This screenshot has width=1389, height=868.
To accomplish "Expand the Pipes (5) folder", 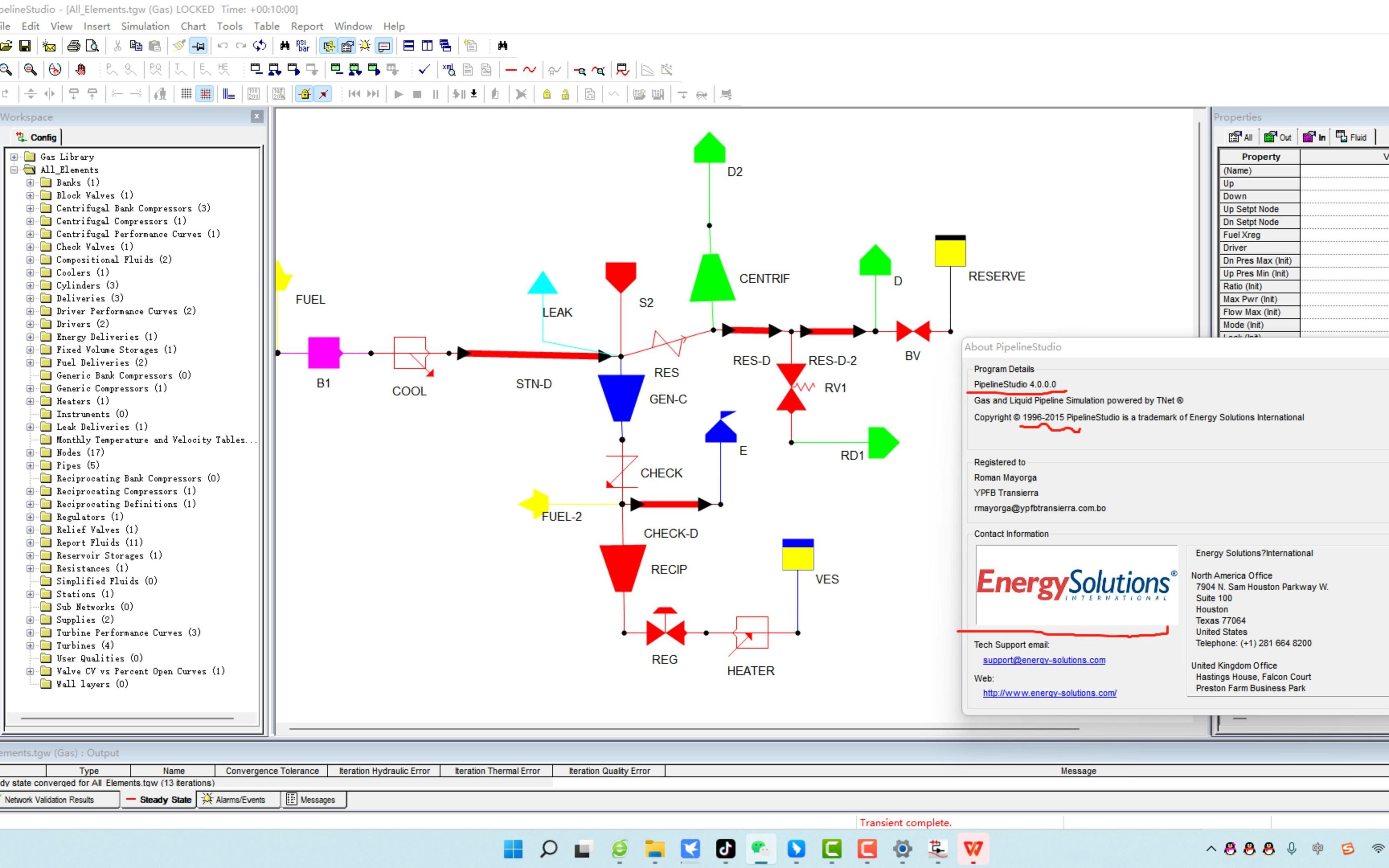I will click(x=30, y=466).
